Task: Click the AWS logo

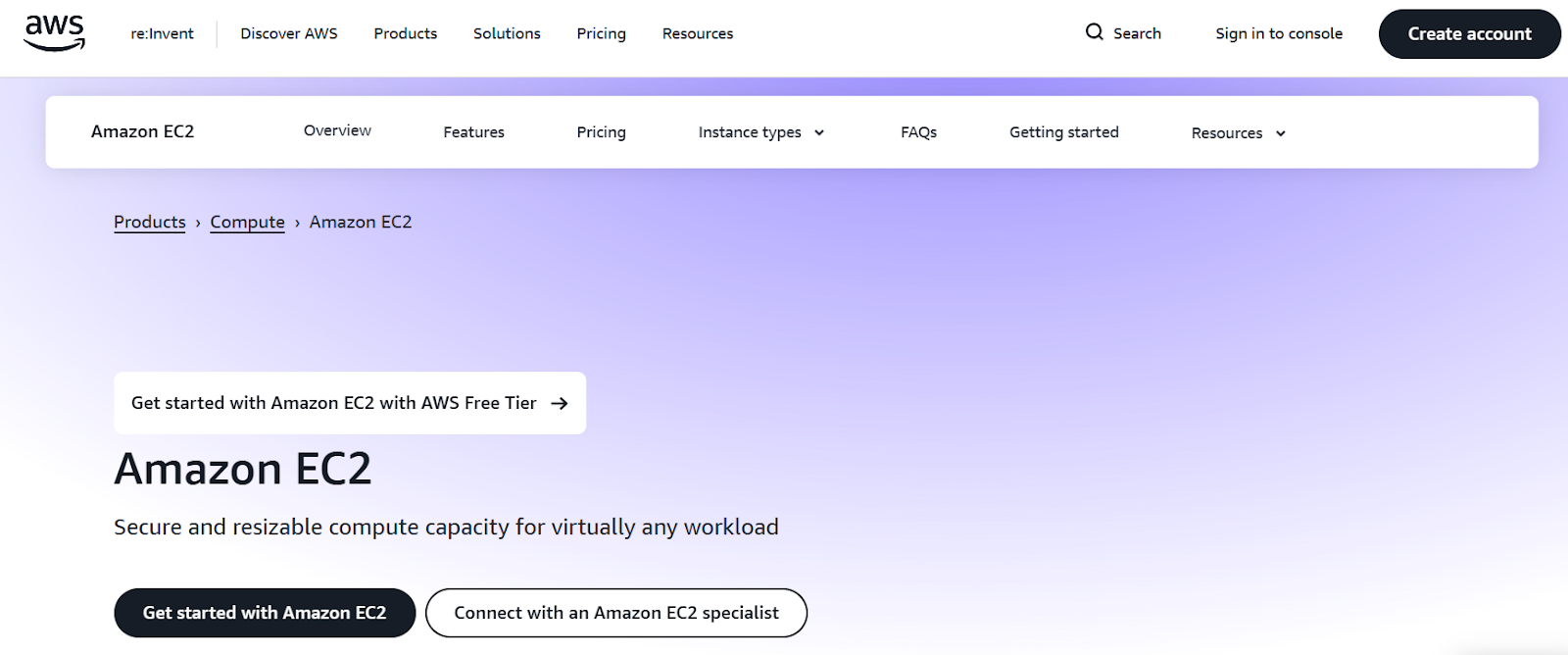Action: click(55, 33)
